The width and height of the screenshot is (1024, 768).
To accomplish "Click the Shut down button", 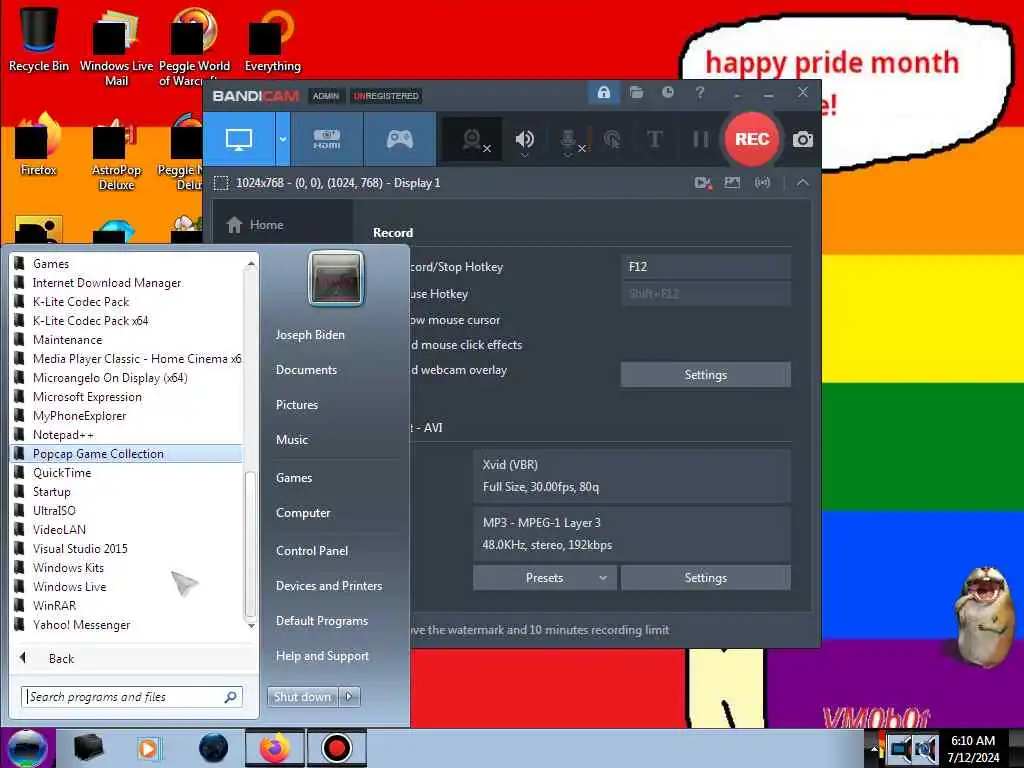I will coord(302,697).
